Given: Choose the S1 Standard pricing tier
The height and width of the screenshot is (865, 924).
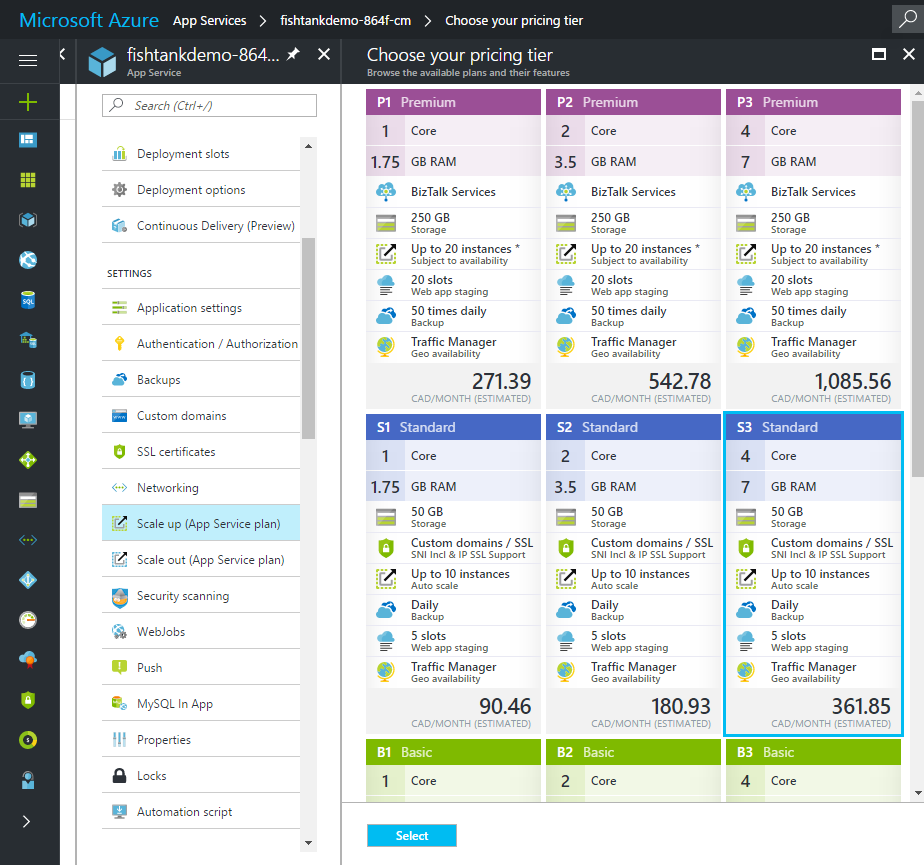Looking at the screenshot, I should (x=453, y=574).
